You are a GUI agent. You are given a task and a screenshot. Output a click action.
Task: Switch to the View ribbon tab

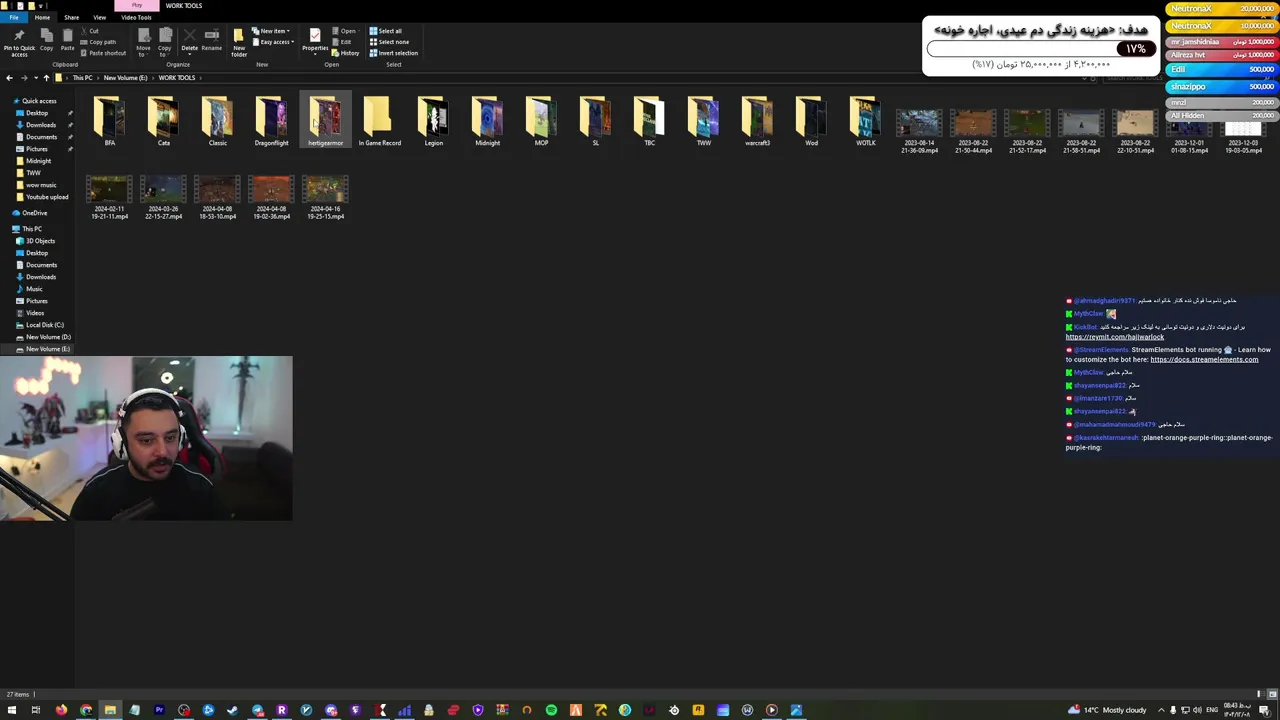coord(99,17)
